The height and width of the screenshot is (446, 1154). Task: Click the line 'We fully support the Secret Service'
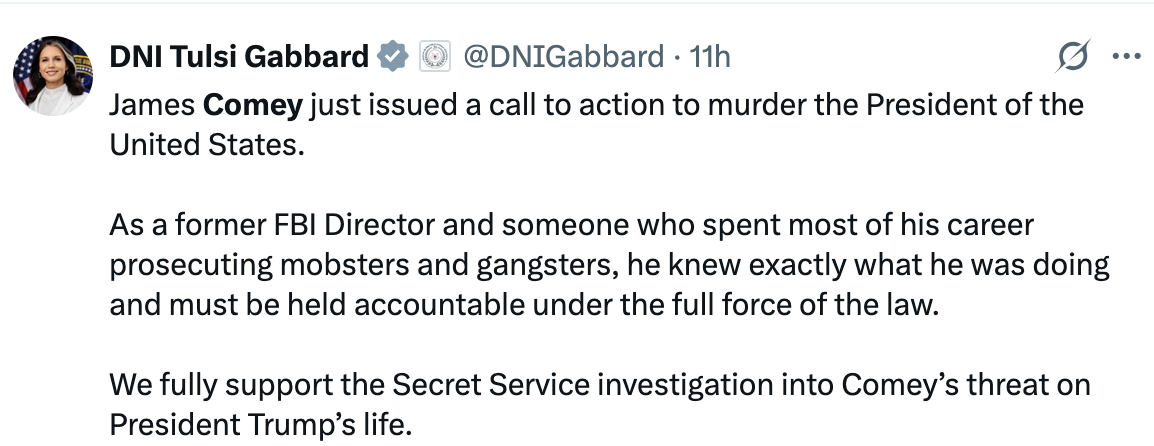point(600,385)
